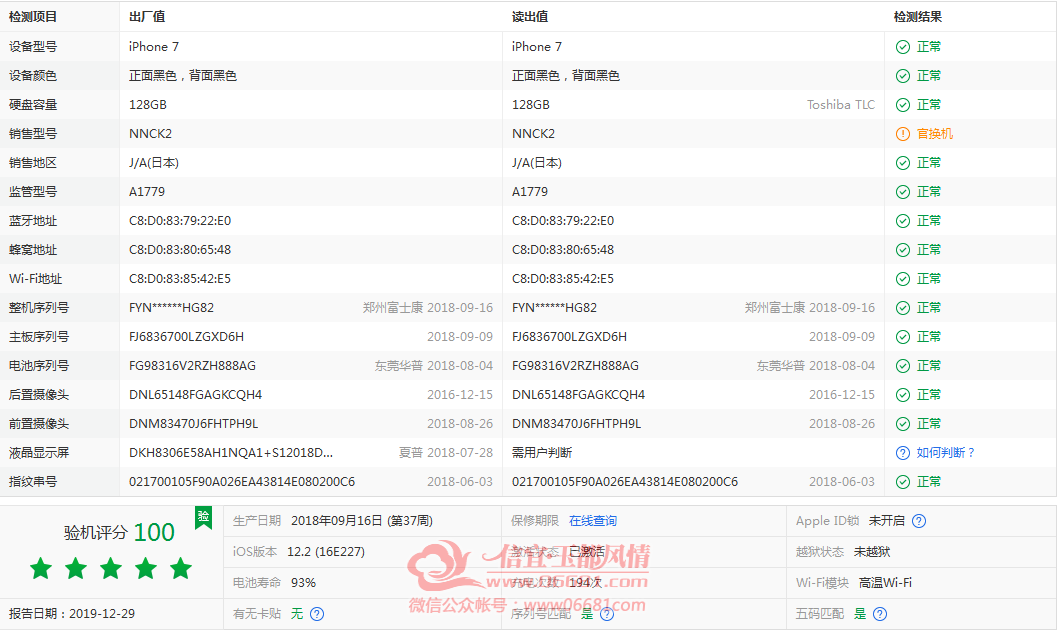Select the factory Bluetooth address C8:D0:83:79:22:E0
Viewport: 1058px width, 630px height.
pos(180,221)
